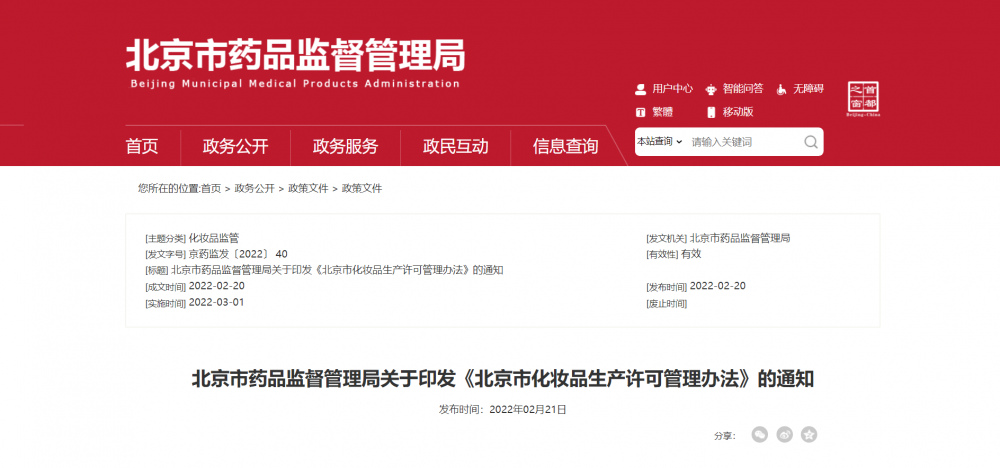Screen dimensions: 1000x468
Task: Open the 用户中心 user icon
Action: click(640, 89)
